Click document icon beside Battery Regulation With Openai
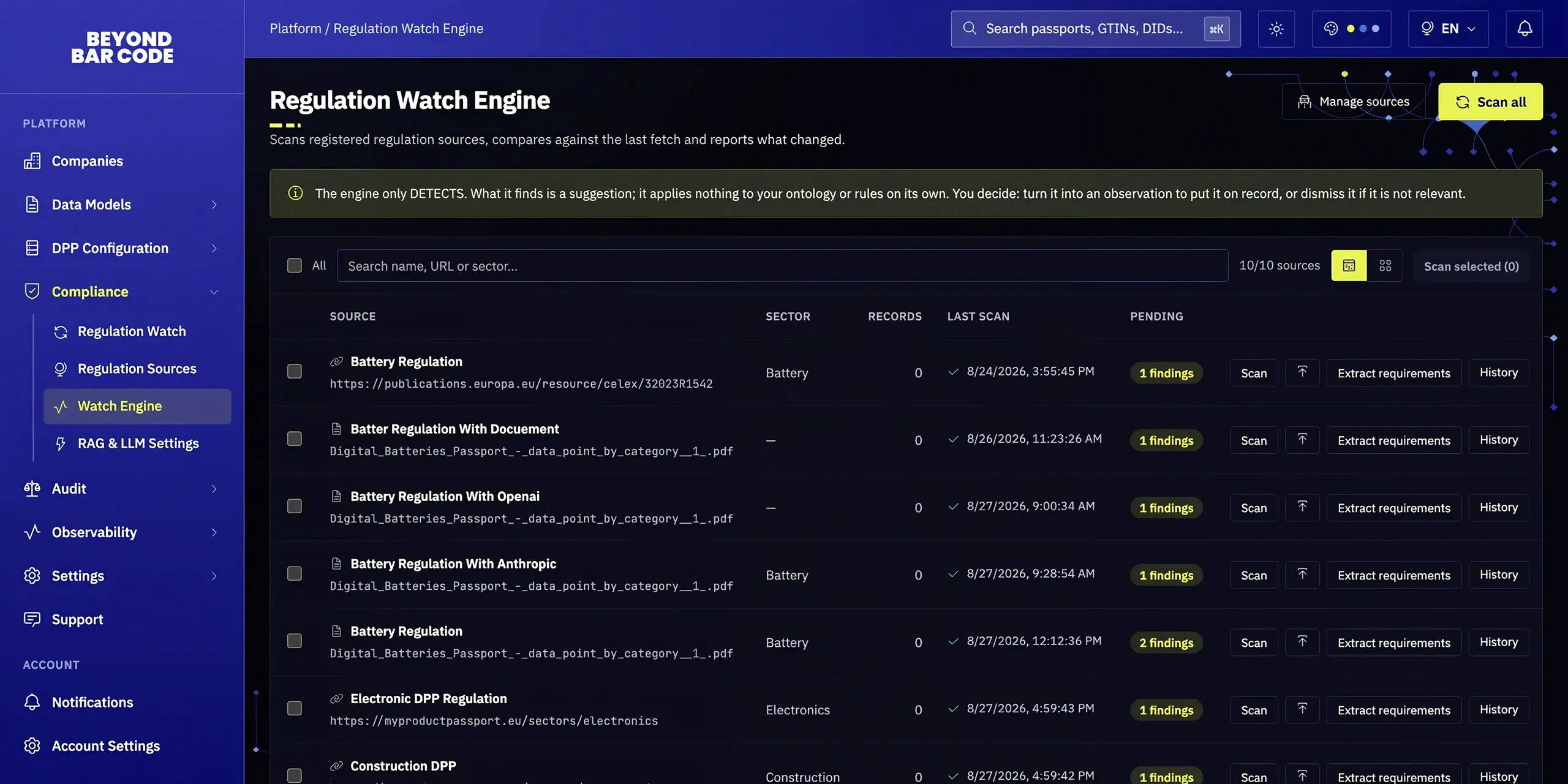The image size is (1568, 784). tap(336, 496)
